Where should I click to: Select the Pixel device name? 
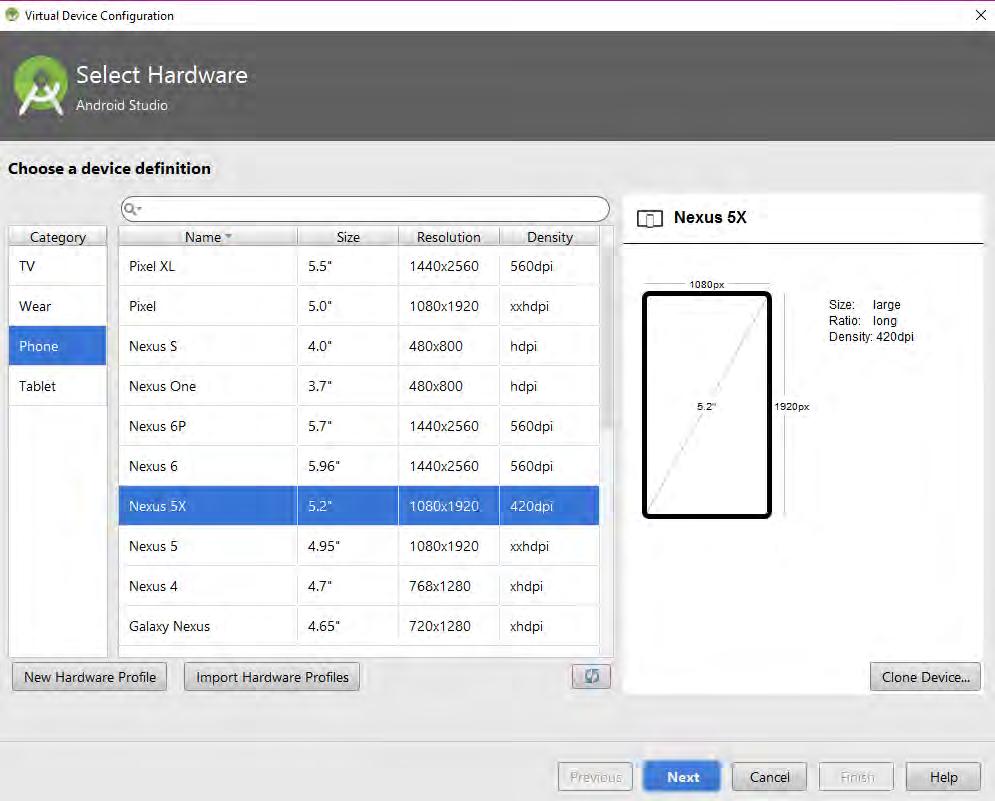pyautogui.click(x=142, y=306)
